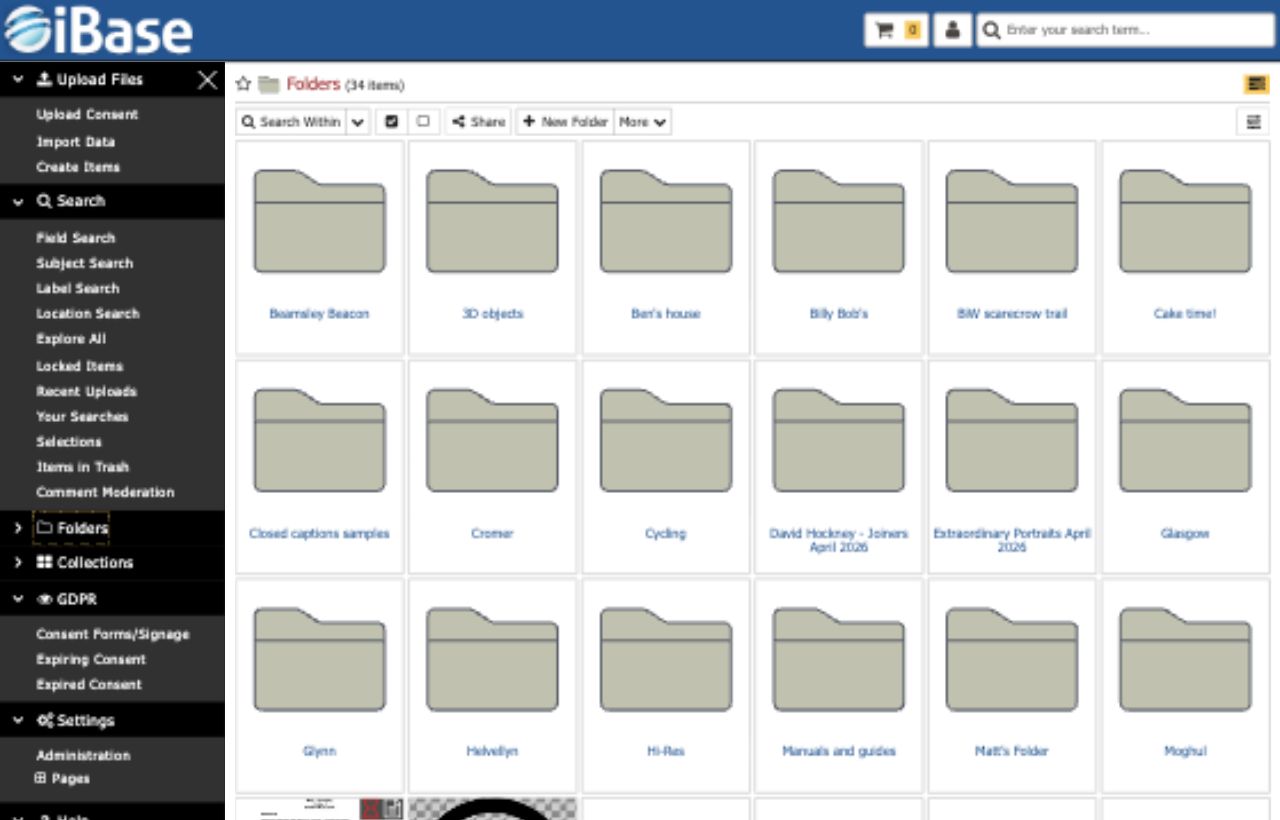Click the Folders heading in the breadcrumb
The height and width of the screenshot is (820, 1280).
(313, 84)
